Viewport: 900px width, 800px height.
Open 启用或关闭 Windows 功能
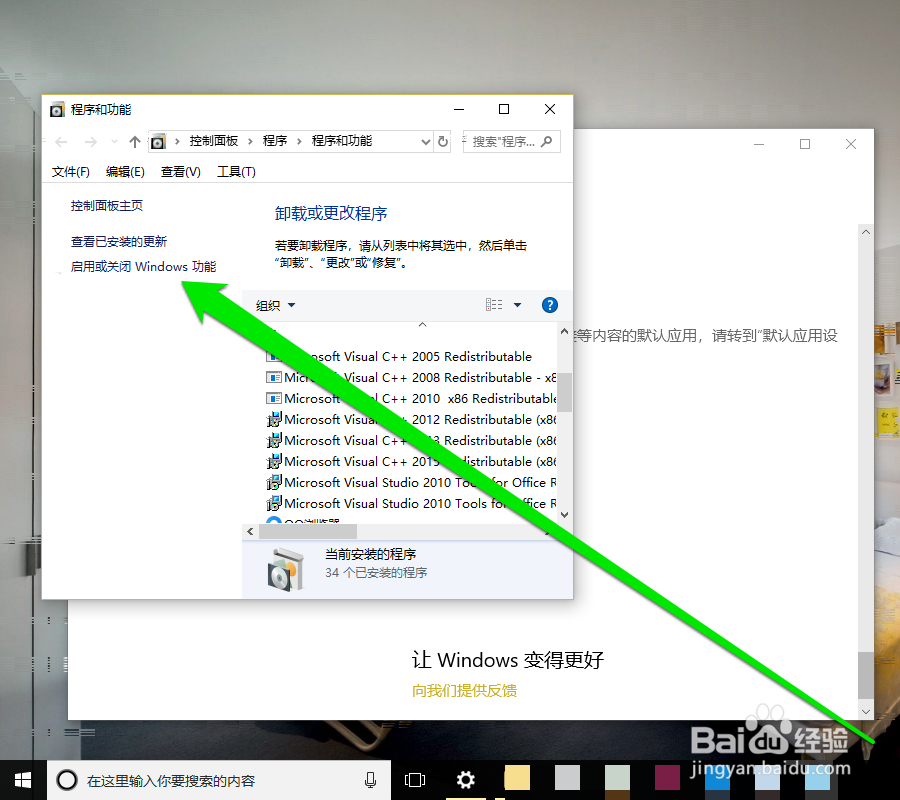[x=143, y=266]
